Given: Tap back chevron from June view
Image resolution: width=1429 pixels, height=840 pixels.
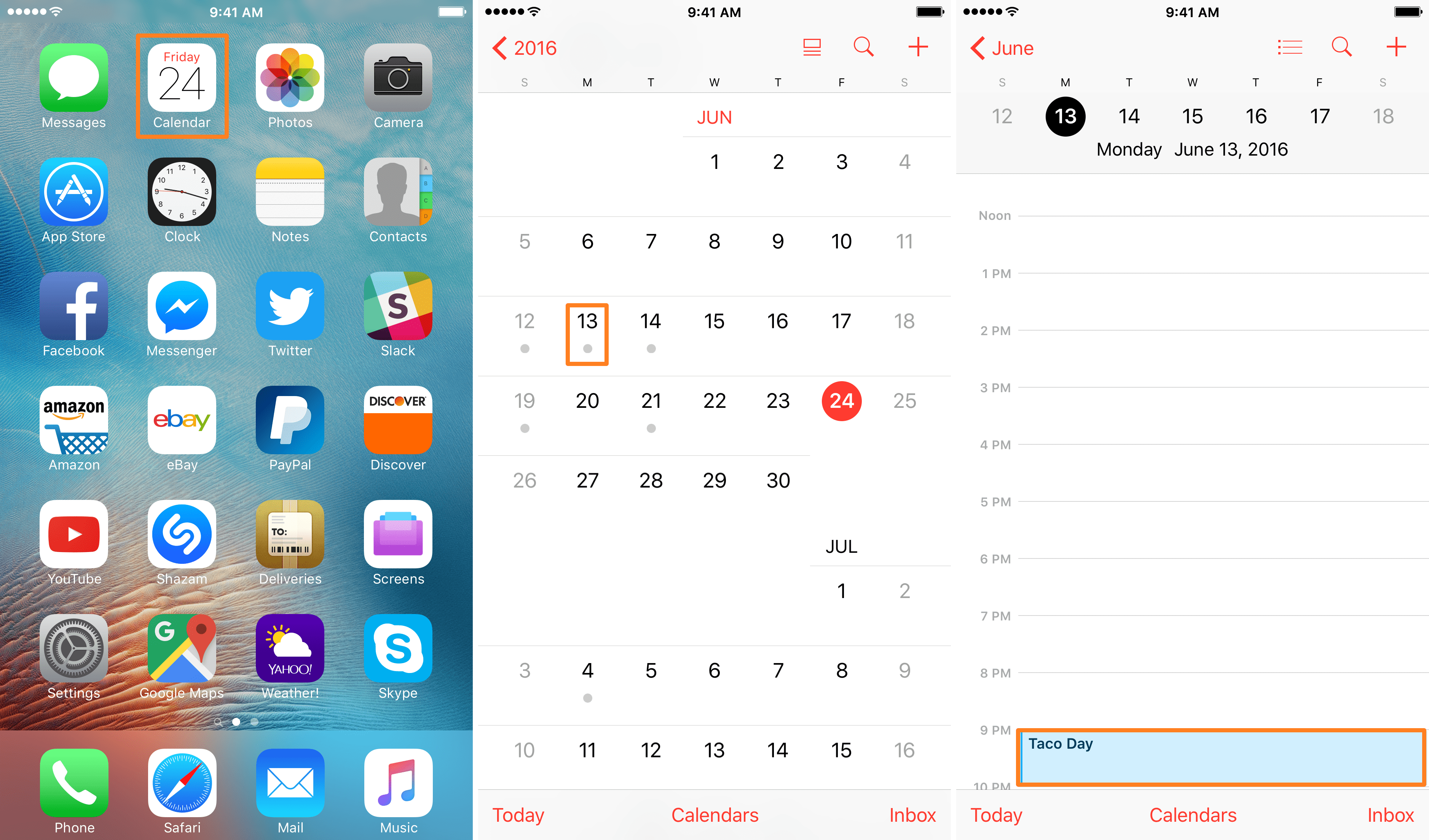Looking at the screenshot, I should pyautogui.click(x=974, y=48).
